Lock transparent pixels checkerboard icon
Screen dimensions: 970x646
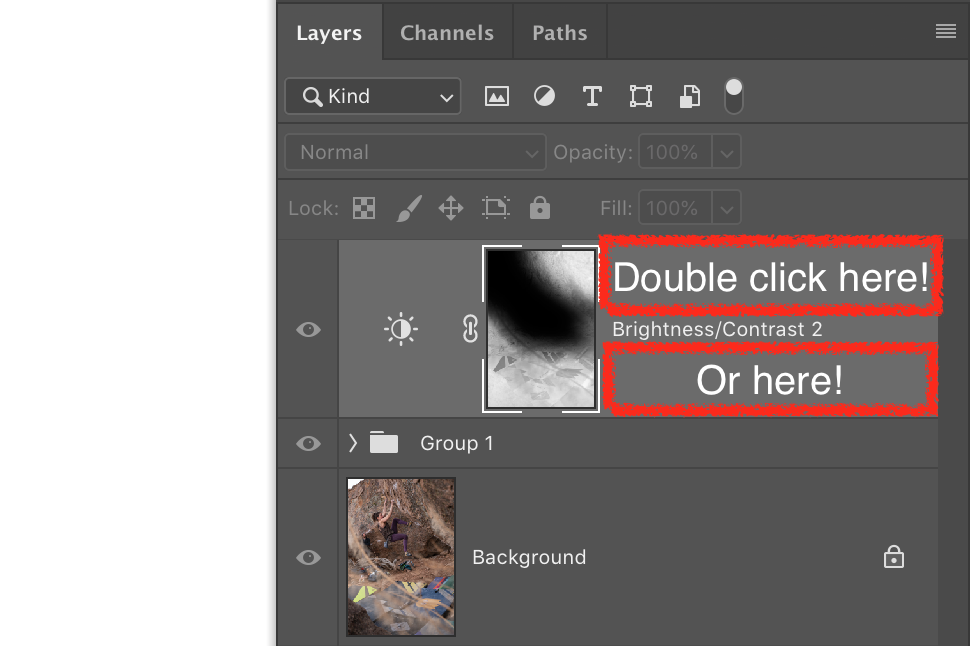(x=364, y=208)
